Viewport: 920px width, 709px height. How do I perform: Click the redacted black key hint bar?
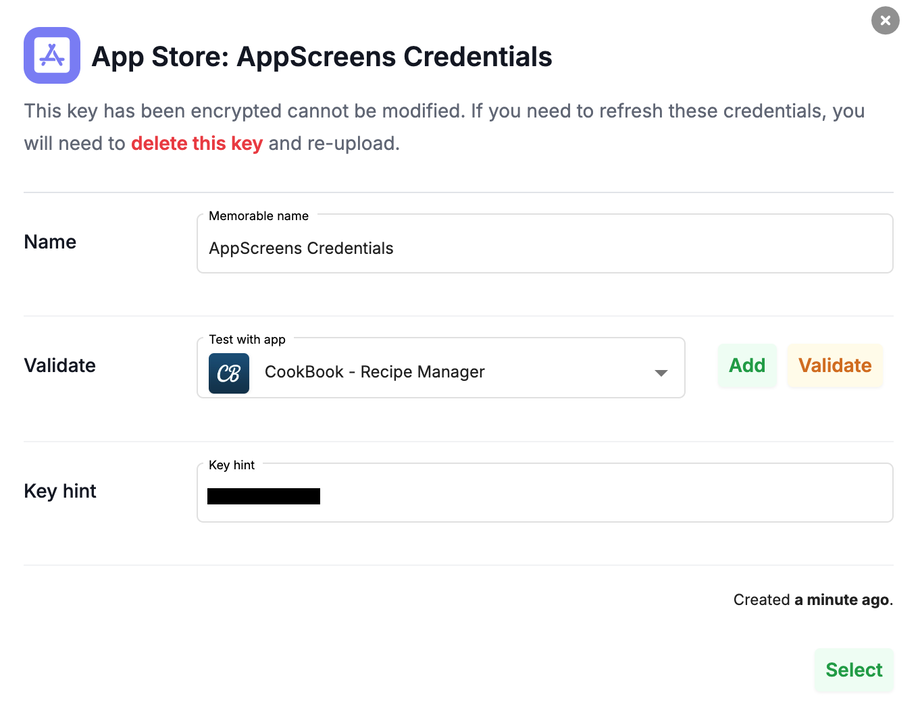264,496
